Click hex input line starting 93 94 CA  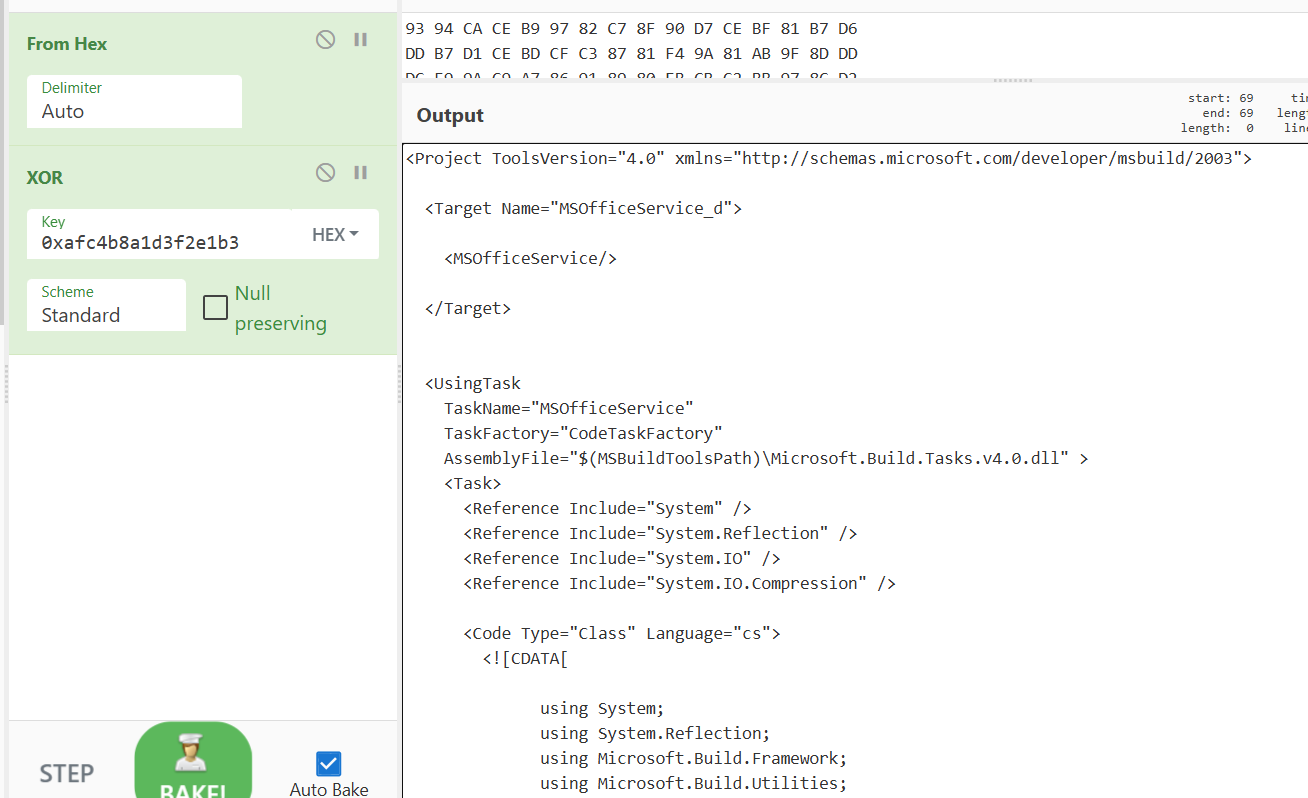pos(631,29)
